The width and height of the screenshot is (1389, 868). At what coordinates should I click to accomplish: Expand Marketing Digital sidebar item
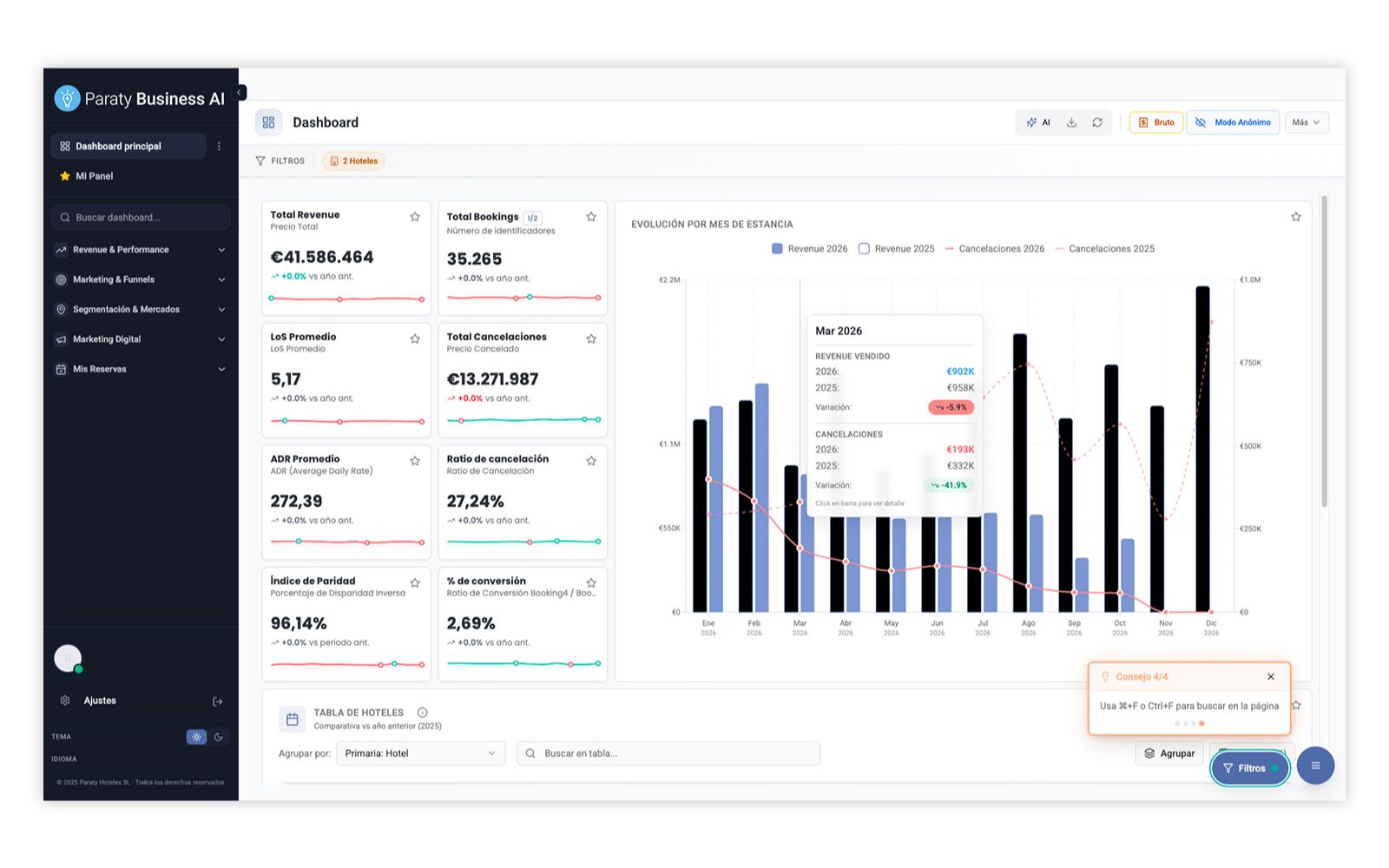pos(141,339)
